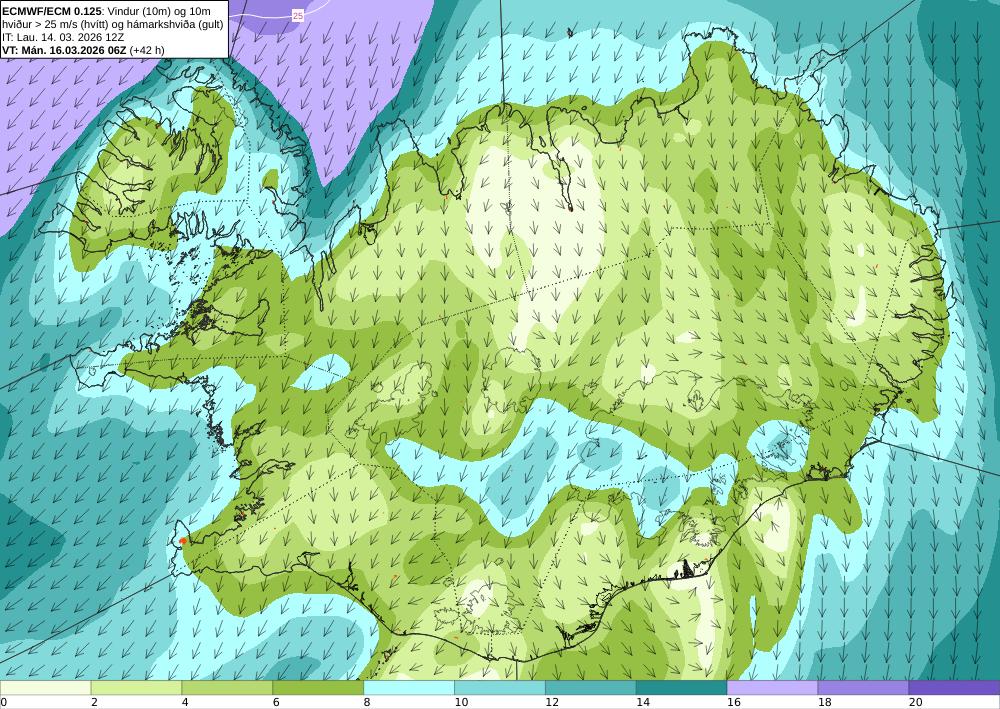Viewport: 1000px width, 709px height.
Task: Click the pink "25" contour label
Action: click(298, 16)
